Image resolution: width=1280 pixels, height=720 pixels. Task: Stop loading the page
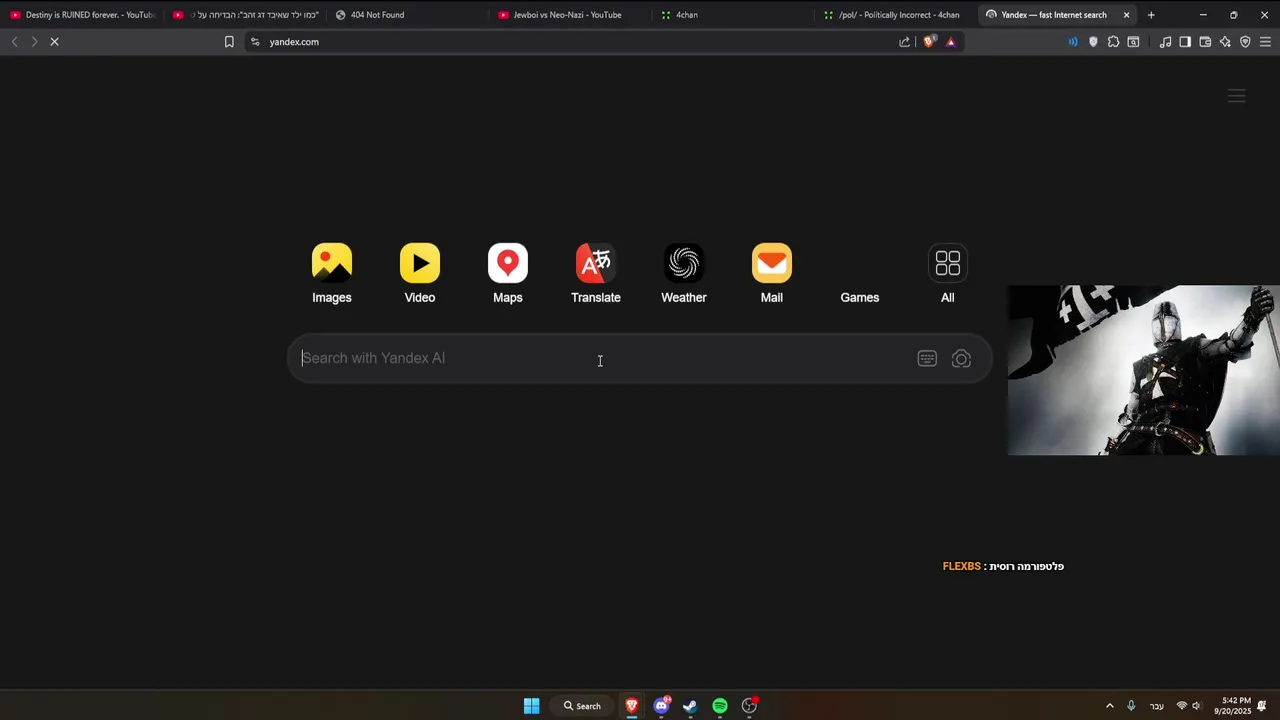54,42
